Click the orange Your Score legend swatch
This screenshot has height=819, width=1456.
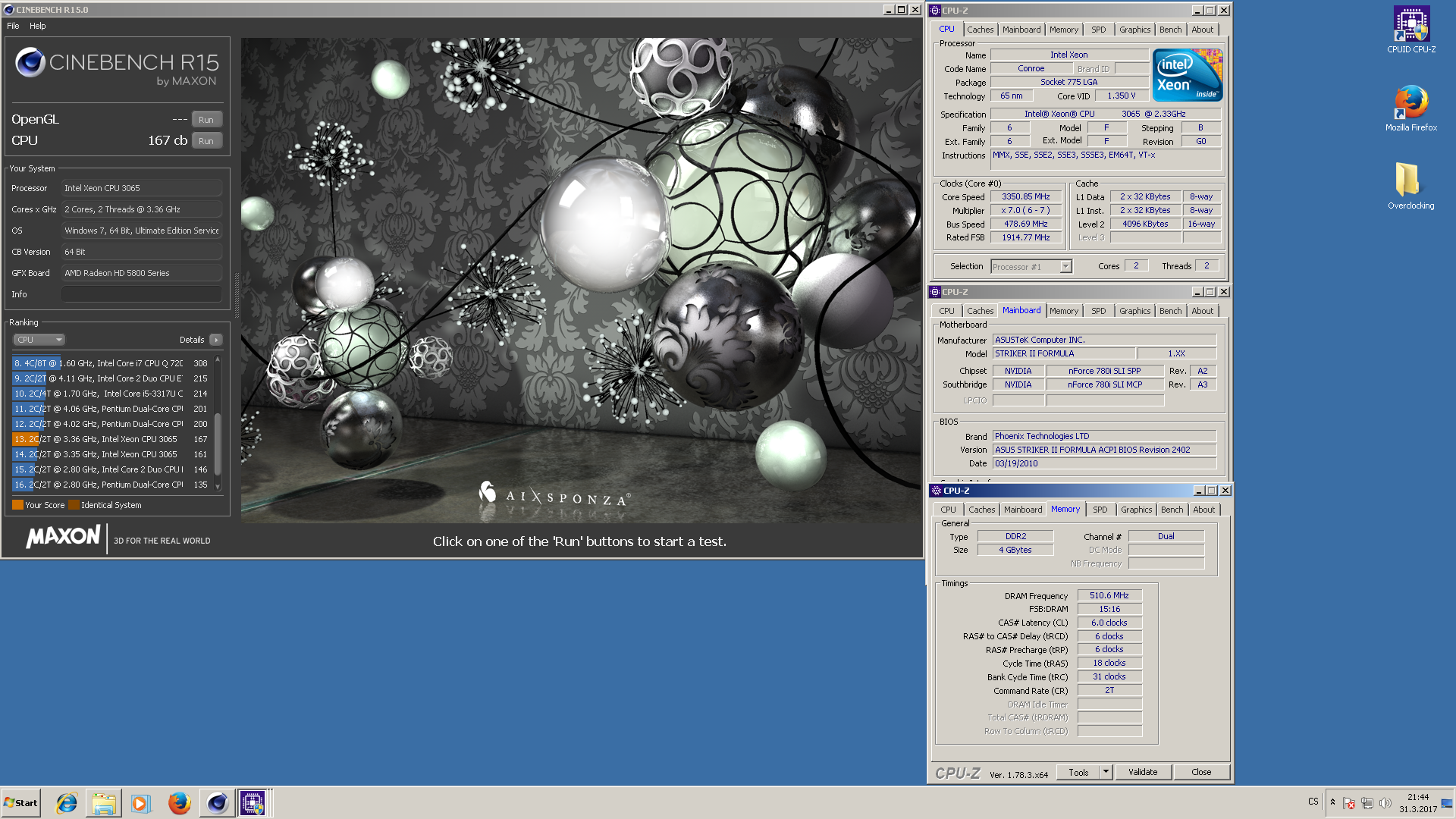click(17, 505)
